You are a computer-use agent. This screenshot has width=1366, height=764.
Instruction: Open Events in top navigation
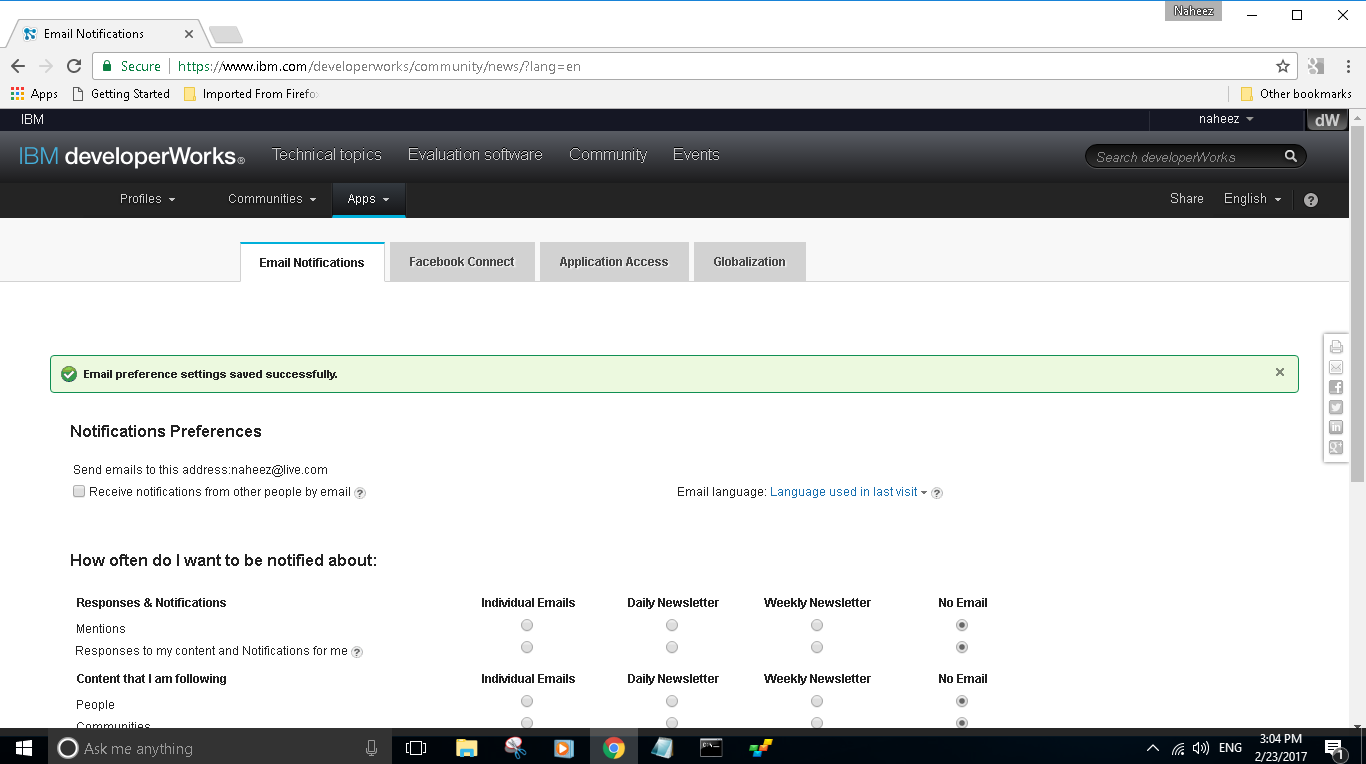[x=696, y=155]
